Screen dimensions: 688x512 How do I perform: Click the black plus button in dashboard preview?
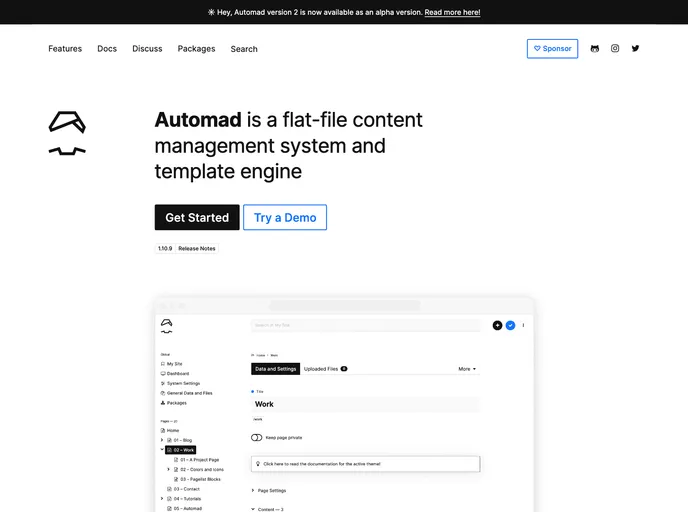tap(497, 325)
